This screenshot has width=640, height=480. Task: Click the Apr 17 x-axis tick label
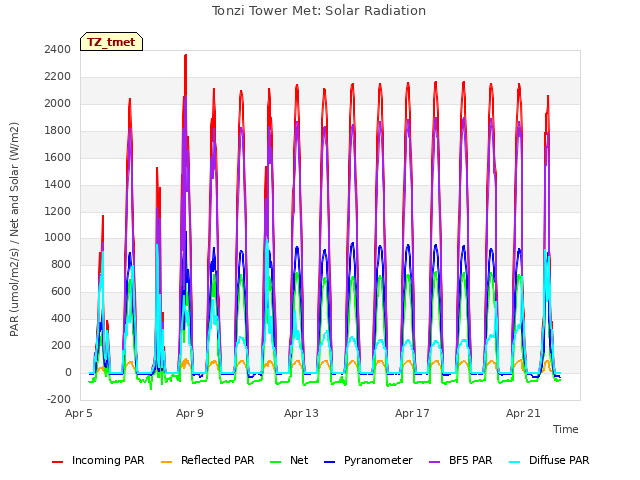[x=412, y=413]
